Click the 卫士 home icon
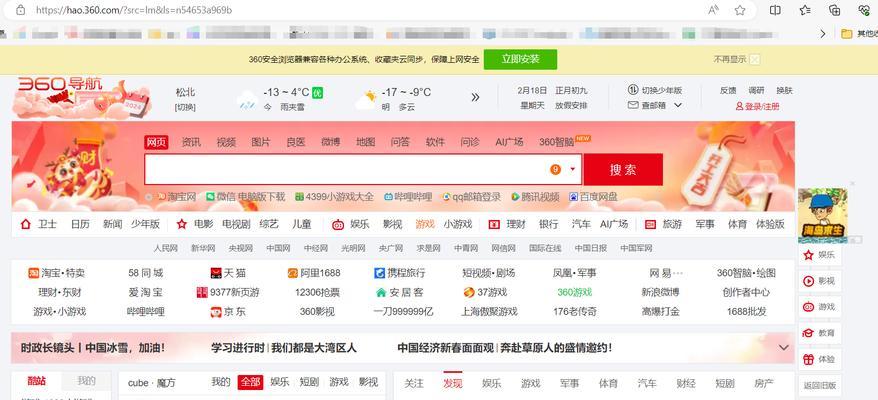Viewport: 878px width, 400px height. tap(25, 224)
